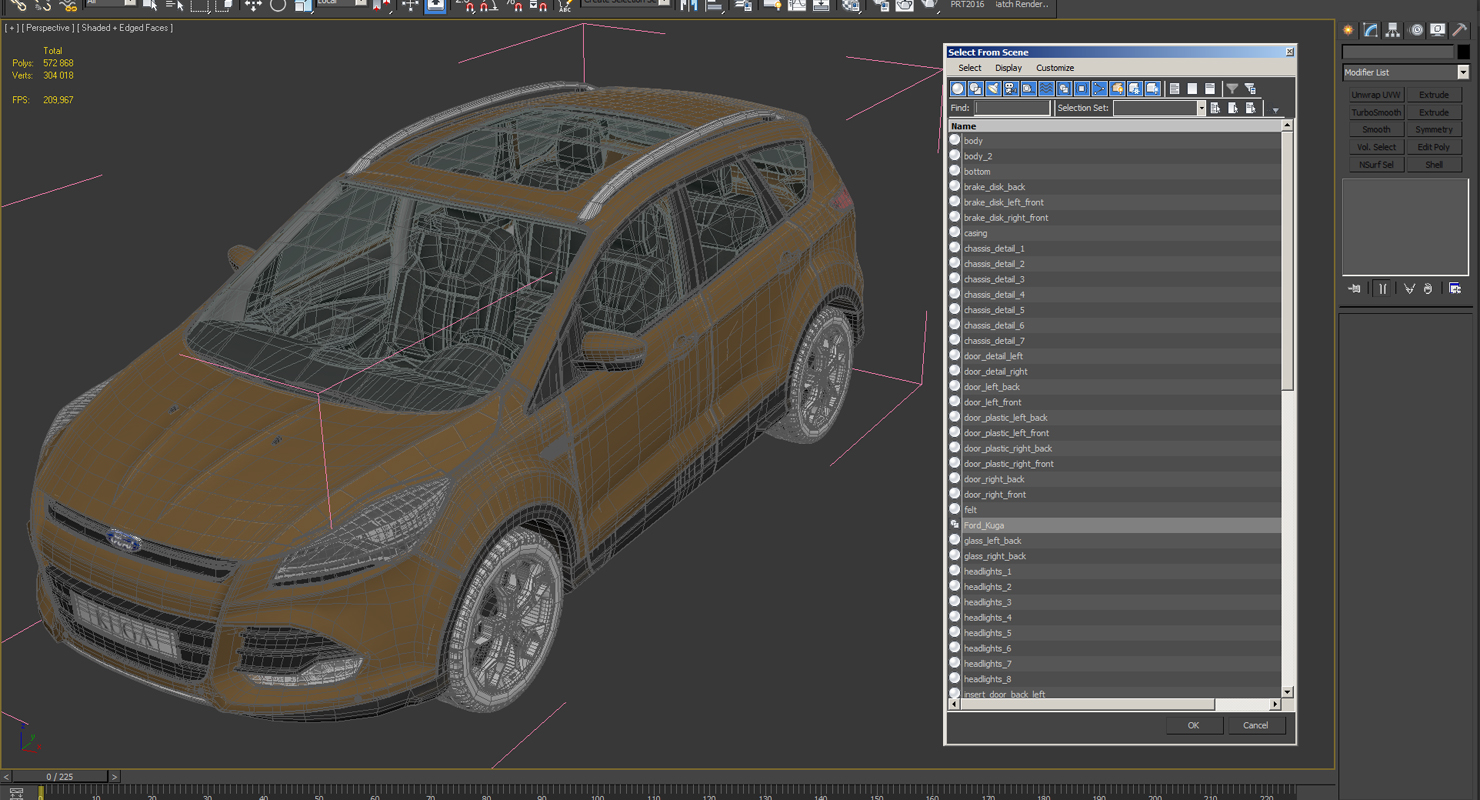Click the black object color swatch
This screenshot has height=800, width=1480.
(x=1463, y=52)
